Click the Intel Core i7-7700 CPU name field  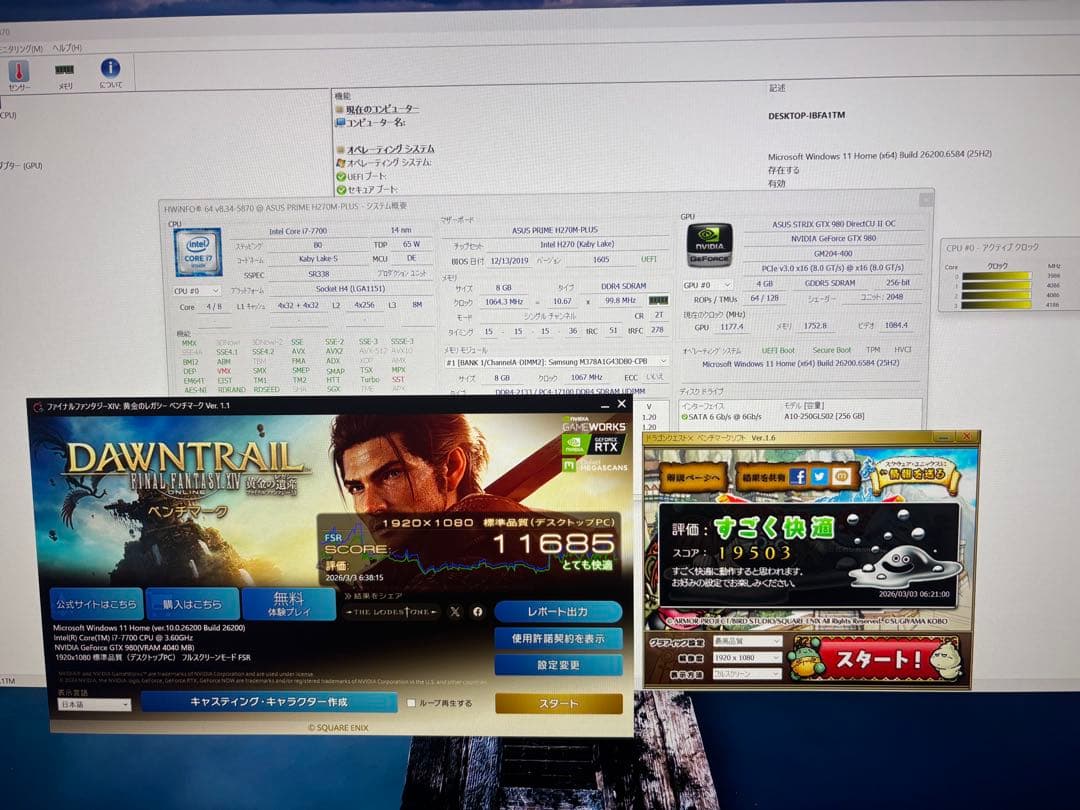coord(298,231)
